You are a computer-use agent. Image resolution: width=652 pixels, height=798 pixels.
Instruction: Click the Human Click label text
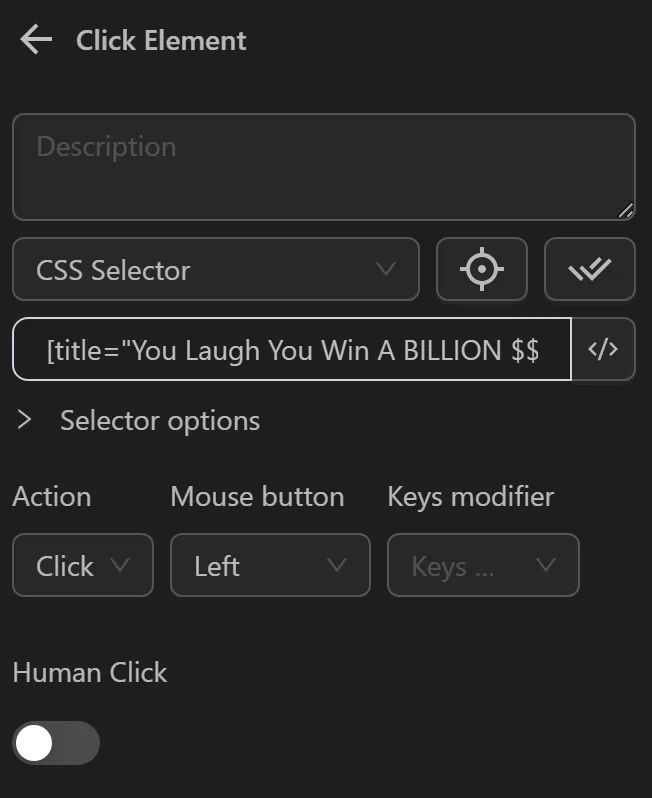(x=90, y=672)
